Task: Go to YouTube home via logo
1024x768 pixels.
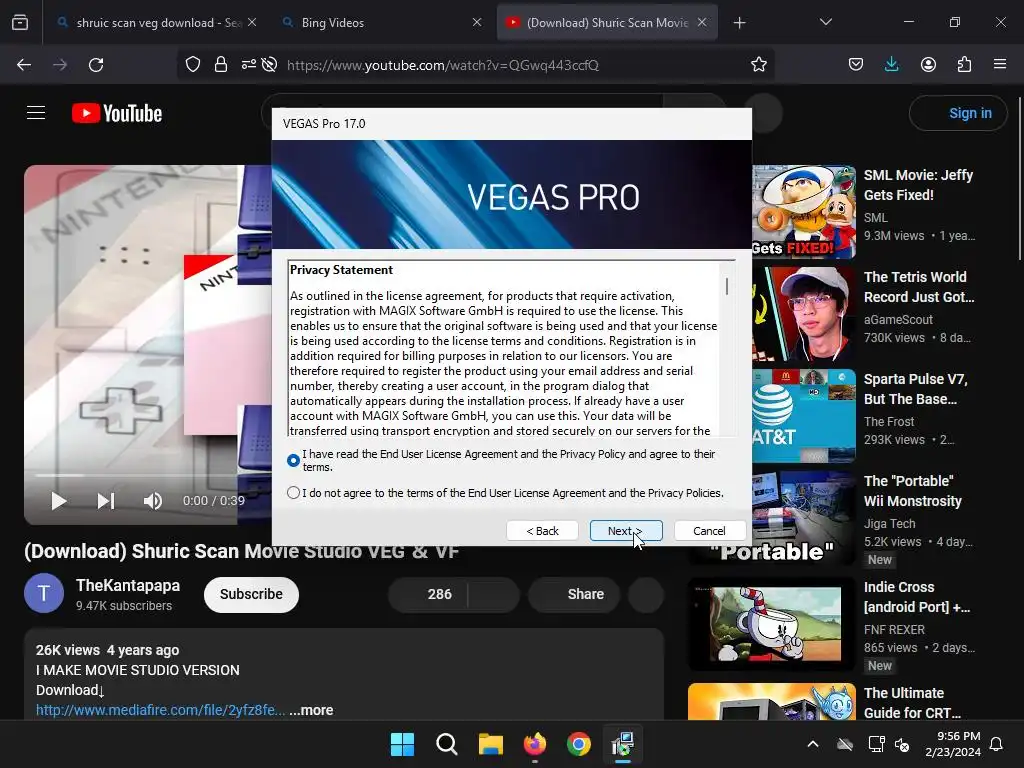Action: pyautogui.click(x=117, y=113)
